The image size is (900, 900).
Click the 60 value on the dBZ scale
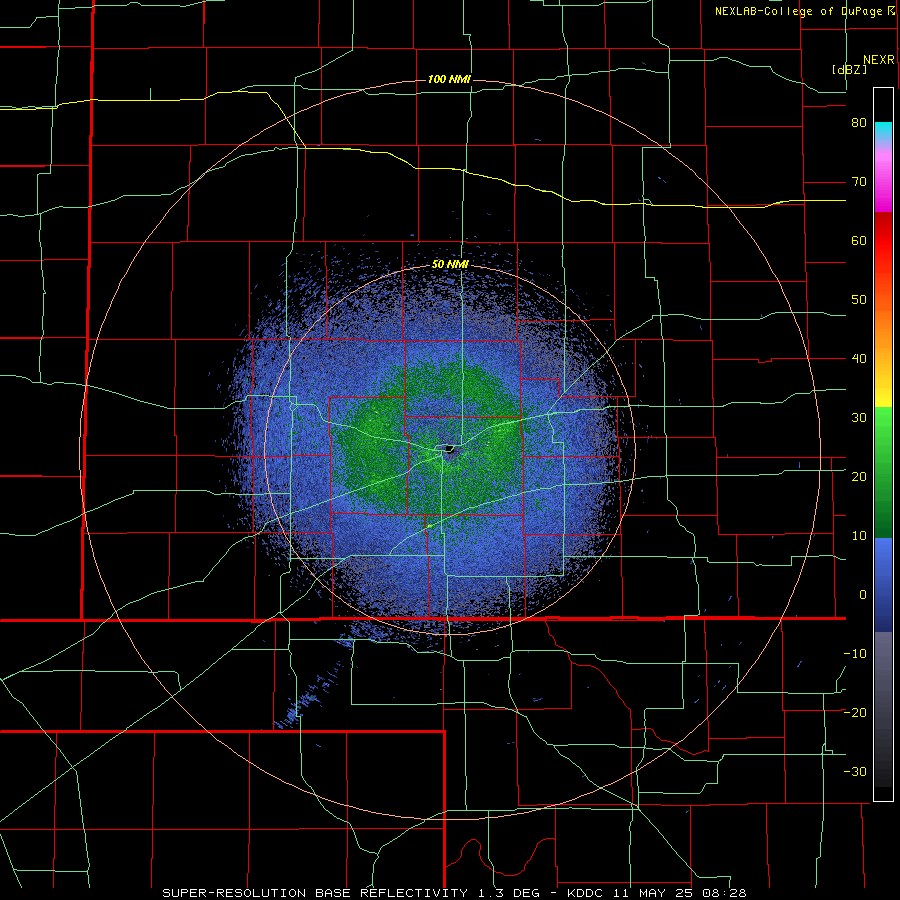pyautogui.click(x=859, y=240)
